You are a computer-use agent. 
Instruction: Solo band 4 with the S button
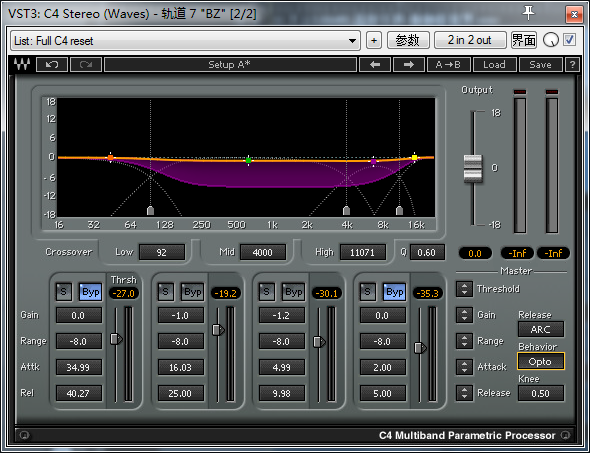(368, 292)
